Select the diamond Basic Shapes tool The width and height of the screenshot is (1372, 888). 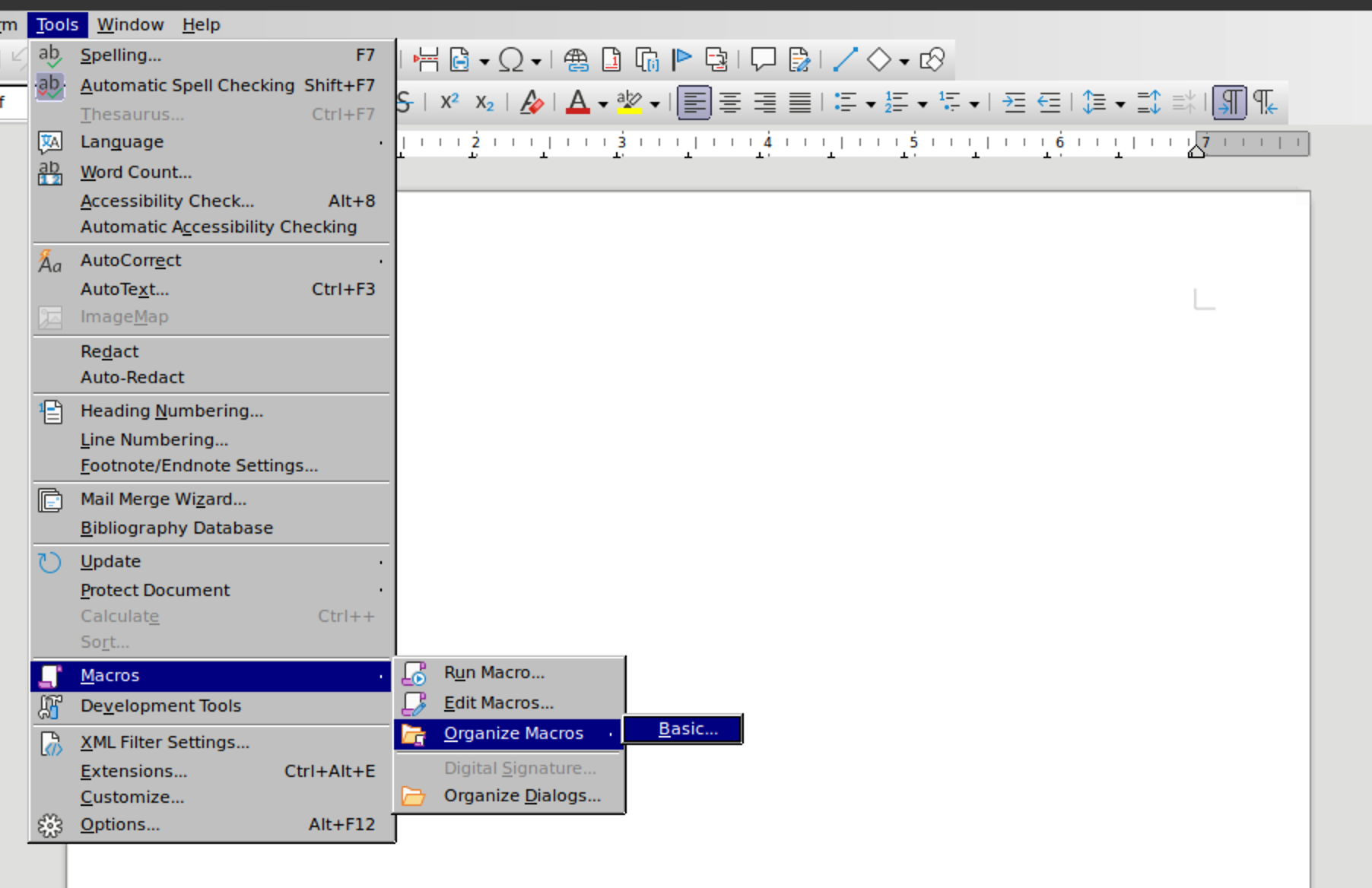pyautogui.click(x=879, y=59)
